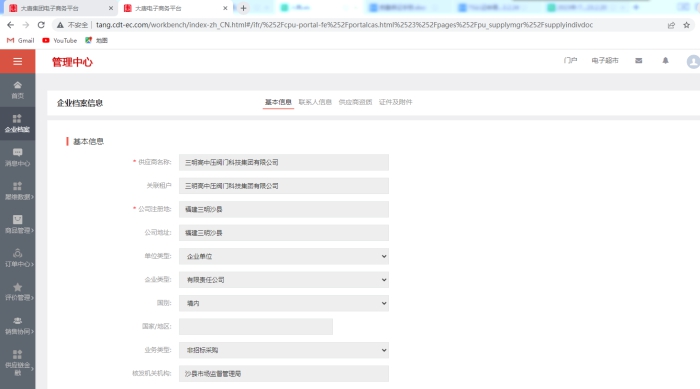700x389 pixels.
Task: Click the notification bell icon
Action: 665,60
